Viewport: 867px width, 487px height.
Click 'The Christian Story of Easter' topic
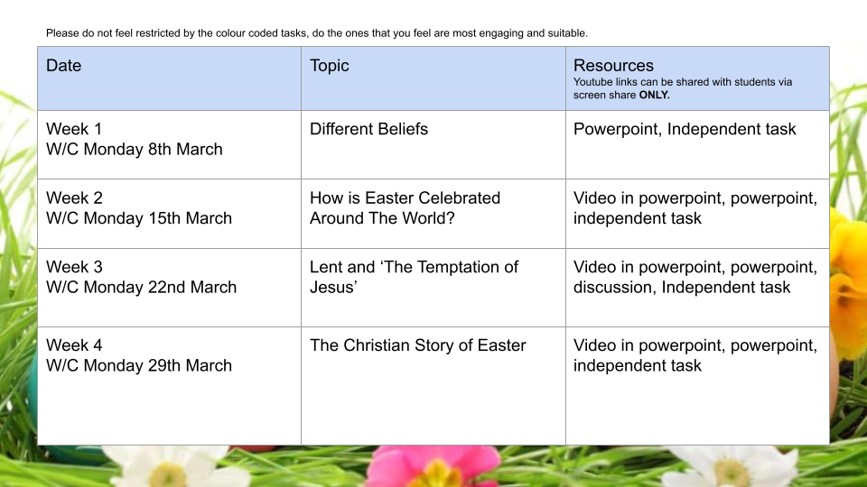[x=434, y=386]
